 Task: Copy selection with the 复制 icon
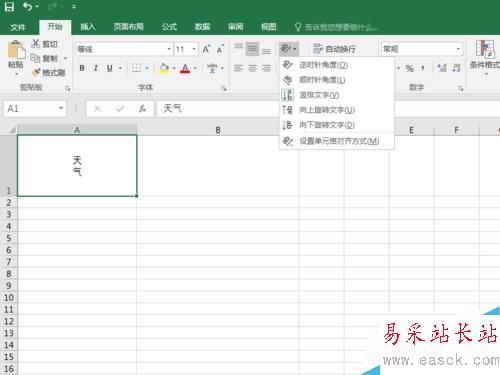pyautogui.click(x=45, y=58)
